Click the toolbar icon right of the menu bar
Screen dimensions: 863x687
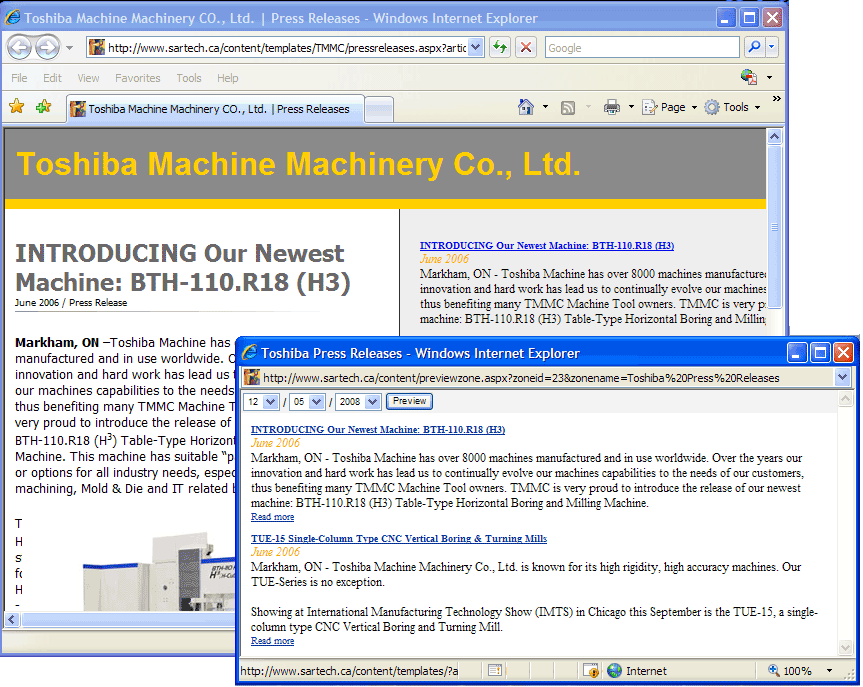click(x=749, y=77)
